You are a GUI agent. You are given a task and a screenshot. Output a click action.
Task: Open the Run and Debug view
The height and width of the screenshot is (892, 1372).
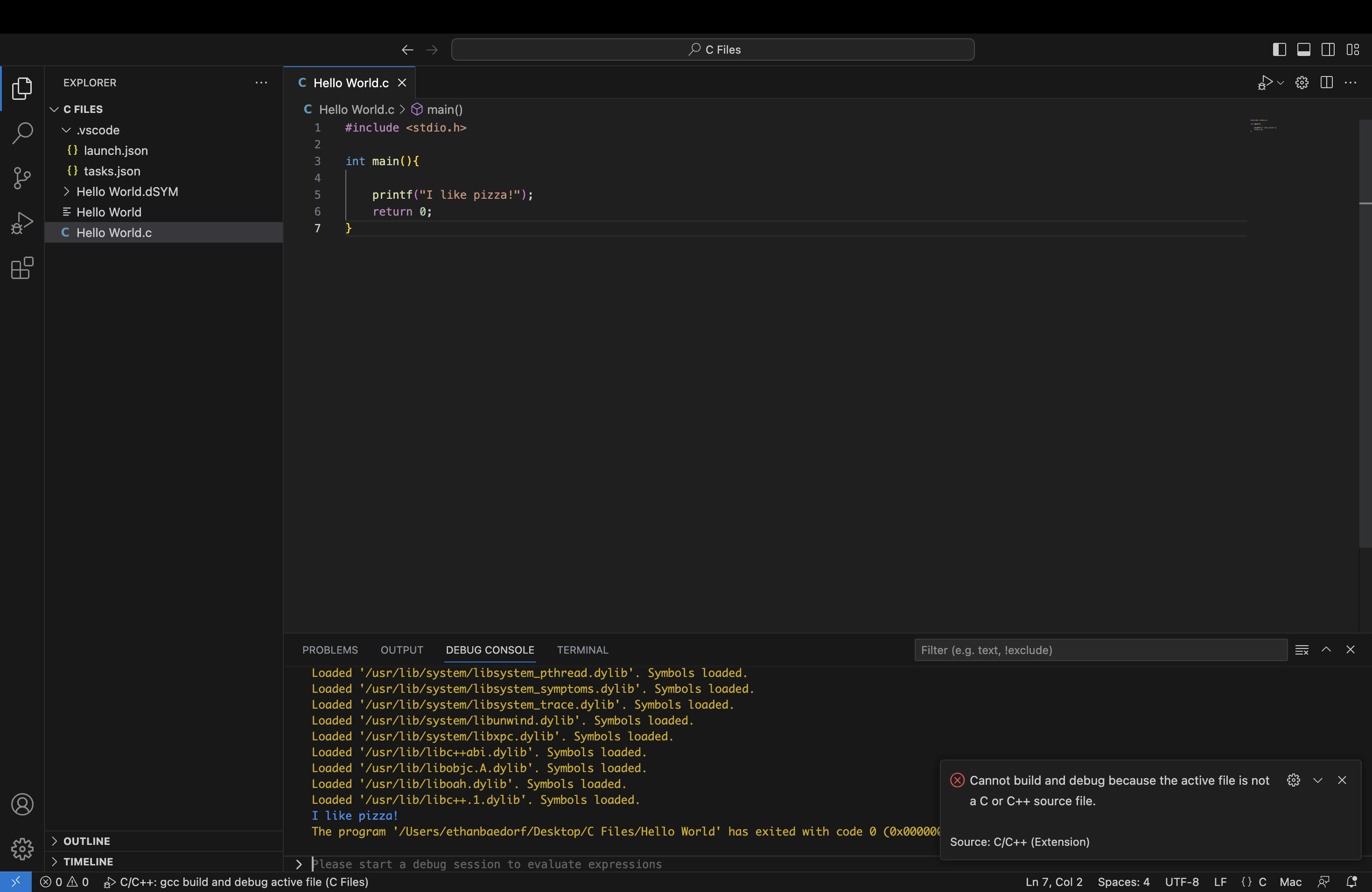pos(22,223)
